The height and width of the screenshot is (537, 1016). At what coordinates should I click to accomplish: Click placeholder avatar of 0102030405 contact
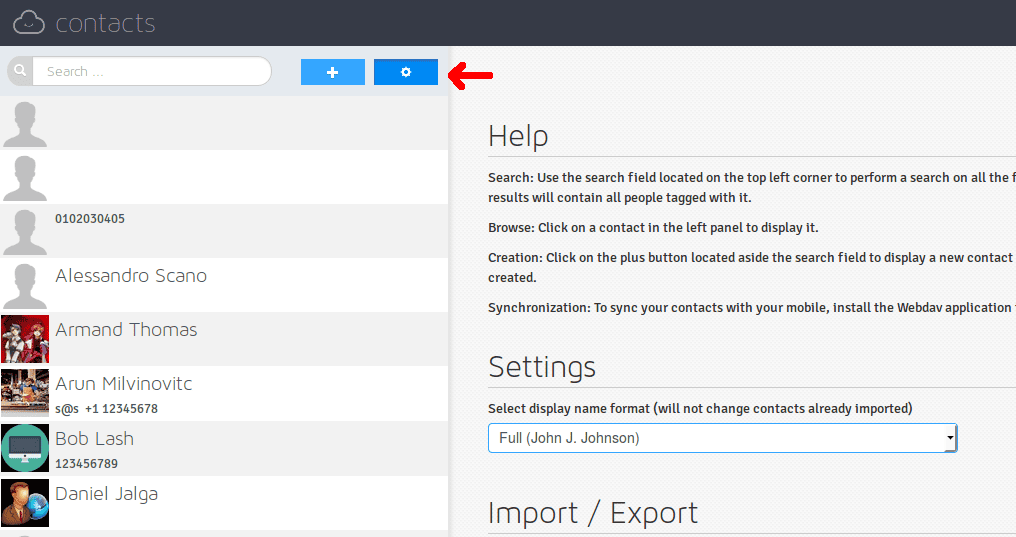(25, 231)
